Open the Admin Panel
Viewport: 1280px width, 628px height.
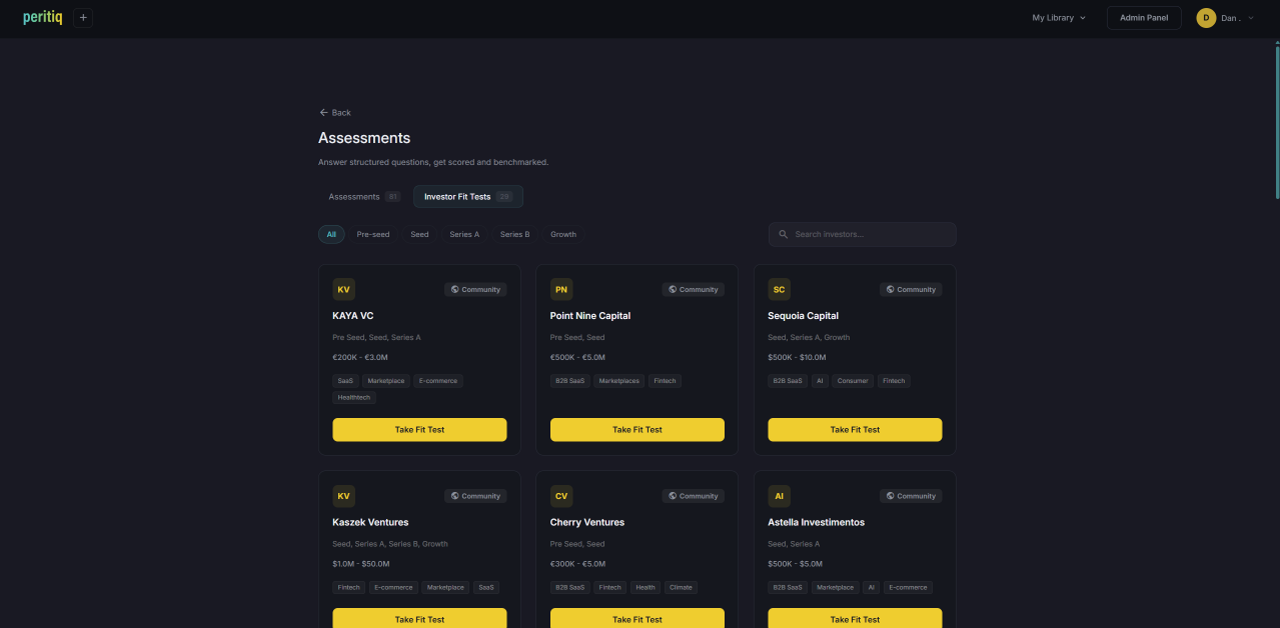[x=1144, y=18]
